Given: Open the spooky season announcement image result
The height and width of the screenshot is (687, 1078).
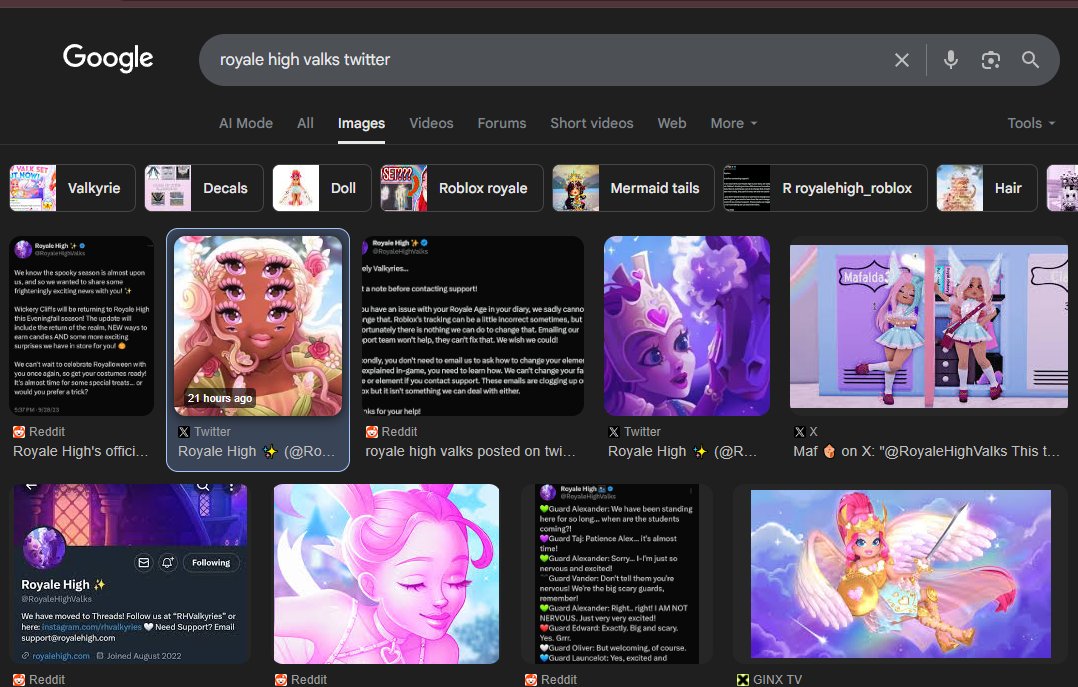Looking at the screenshot, I should pos(81,326).
